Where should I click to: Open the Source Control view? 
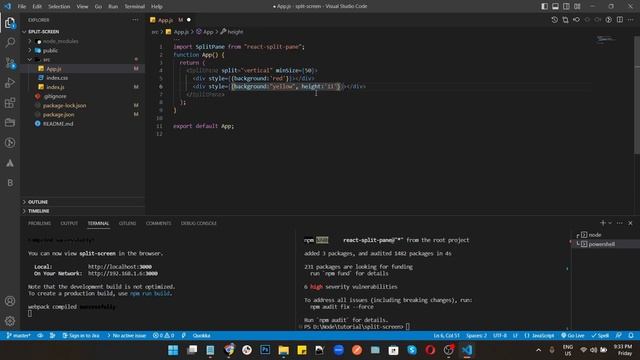(10, 63)
